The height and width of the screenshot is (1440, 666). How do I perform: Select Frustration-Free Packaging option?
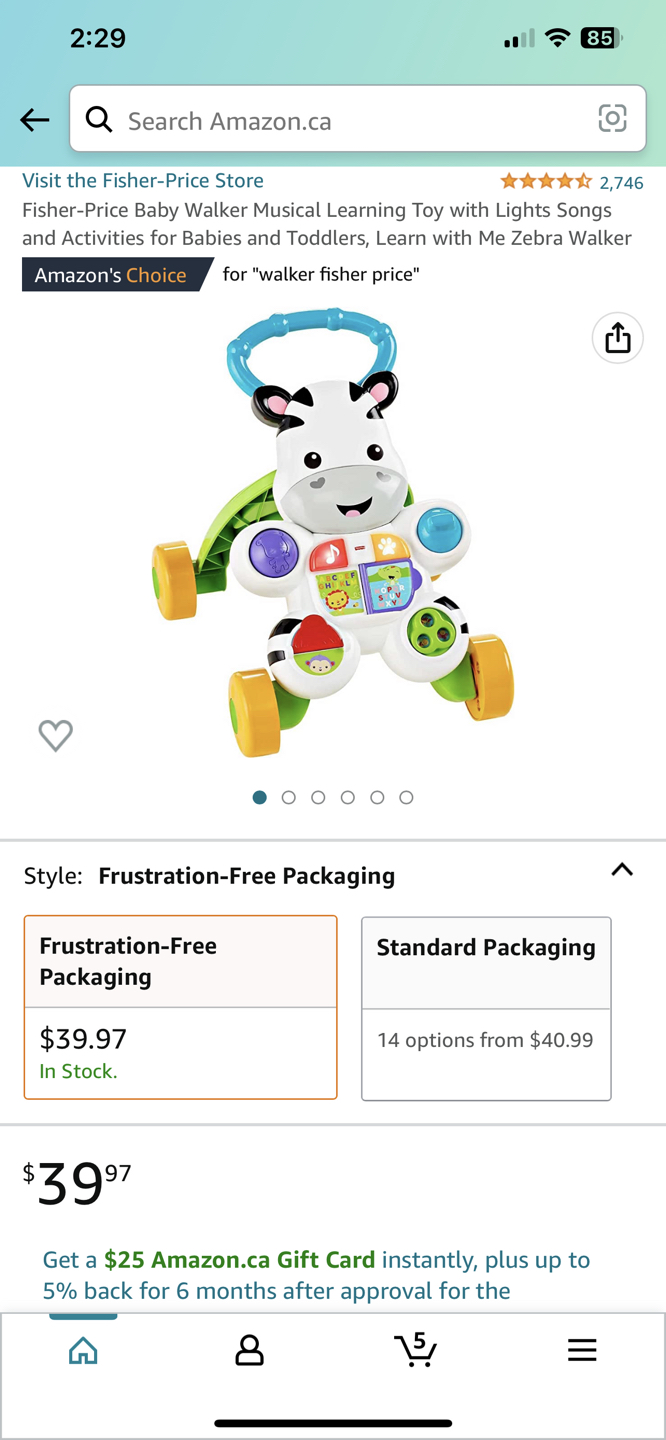click(x=180, y=1007)
